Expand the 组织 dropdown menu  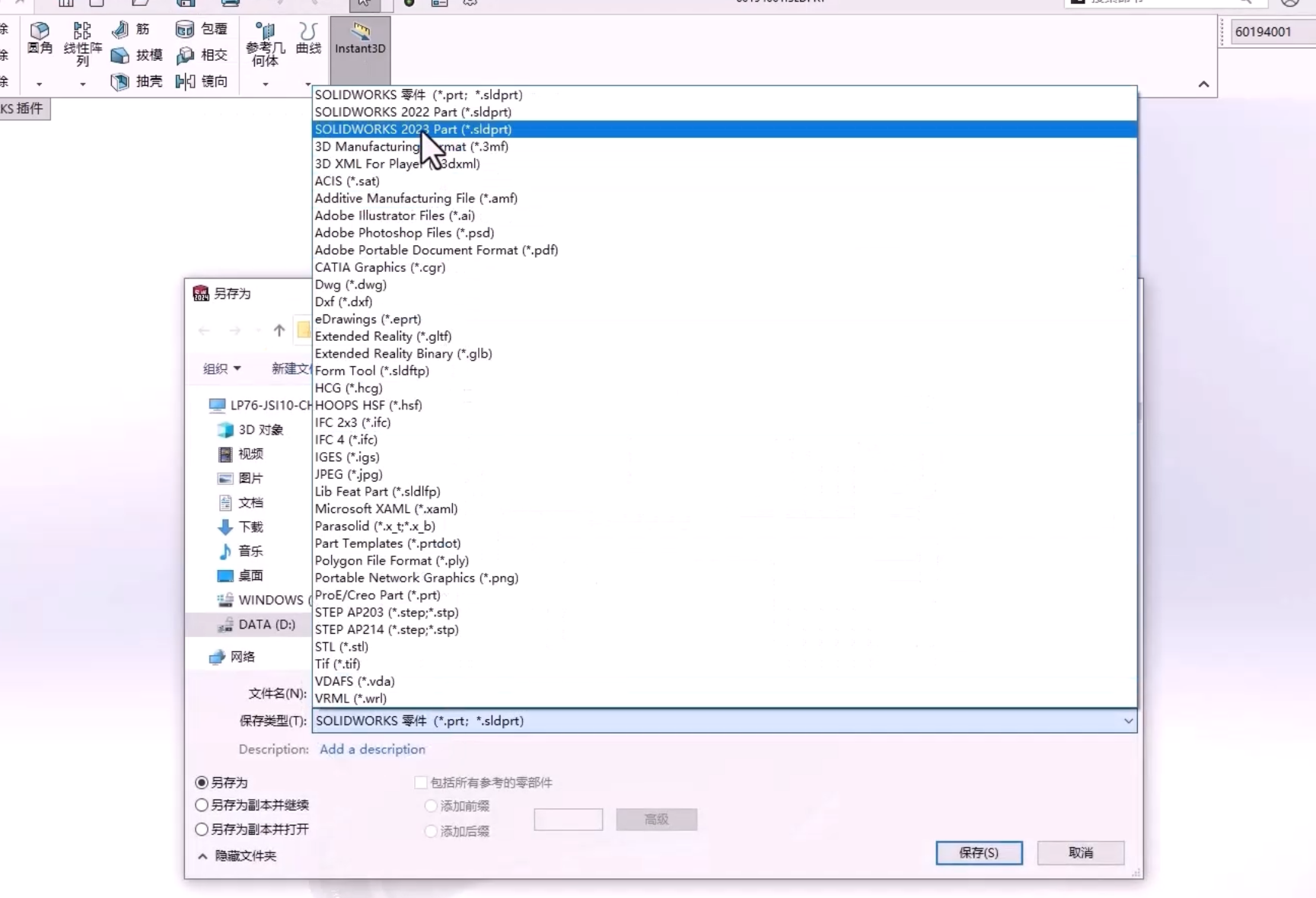[x=222, y=368]
